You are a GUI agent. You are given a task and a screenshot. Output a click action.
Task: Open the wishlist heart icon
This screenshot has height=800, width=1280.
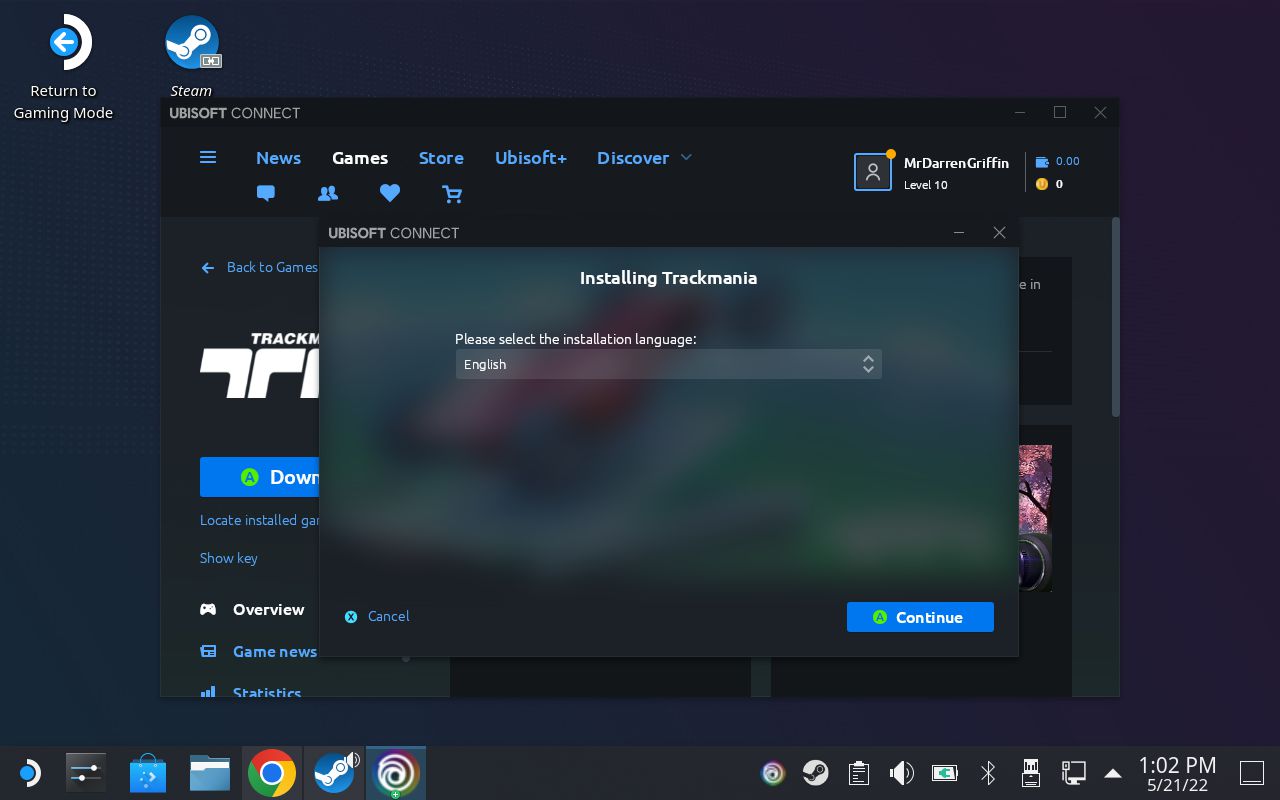coord(390,193)
